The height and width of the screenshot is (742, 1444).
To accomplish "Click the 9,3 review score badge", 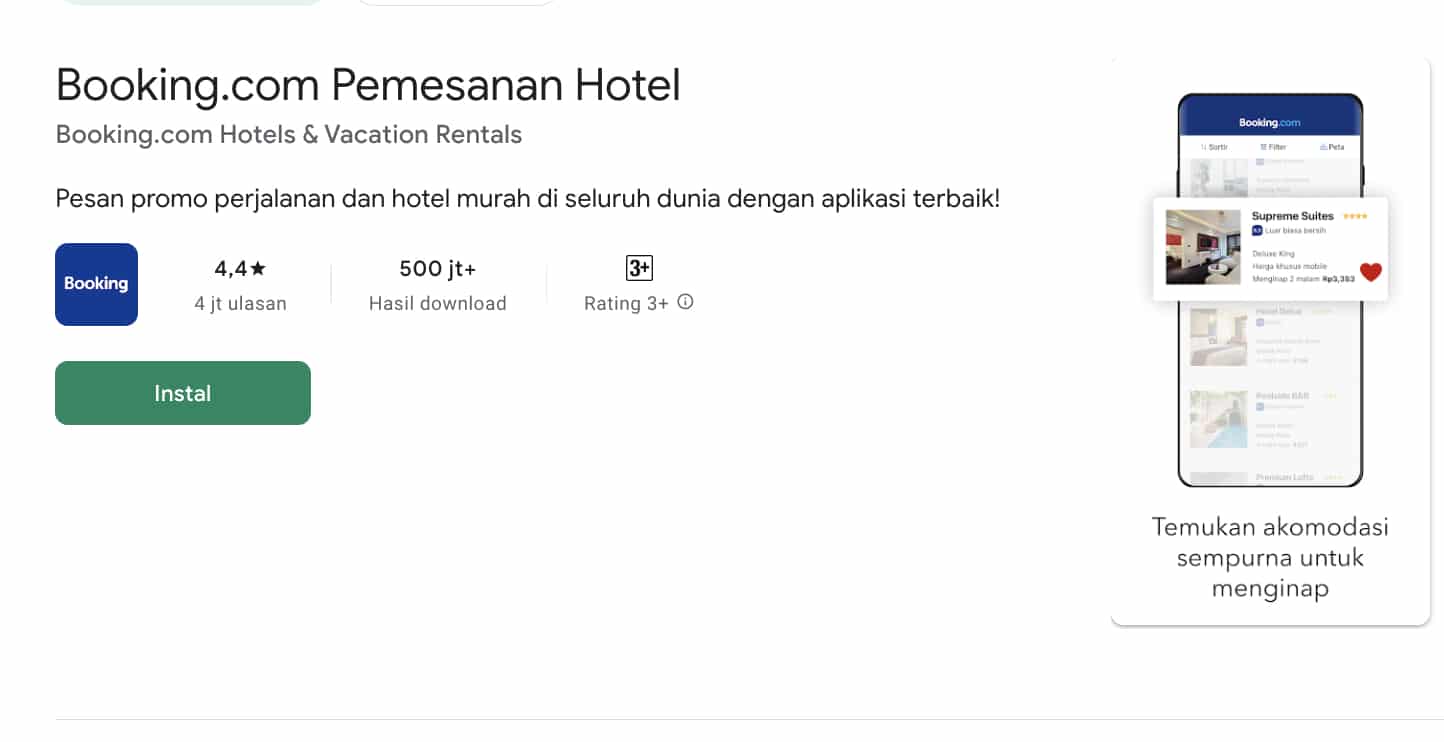I will (1256, 230).
